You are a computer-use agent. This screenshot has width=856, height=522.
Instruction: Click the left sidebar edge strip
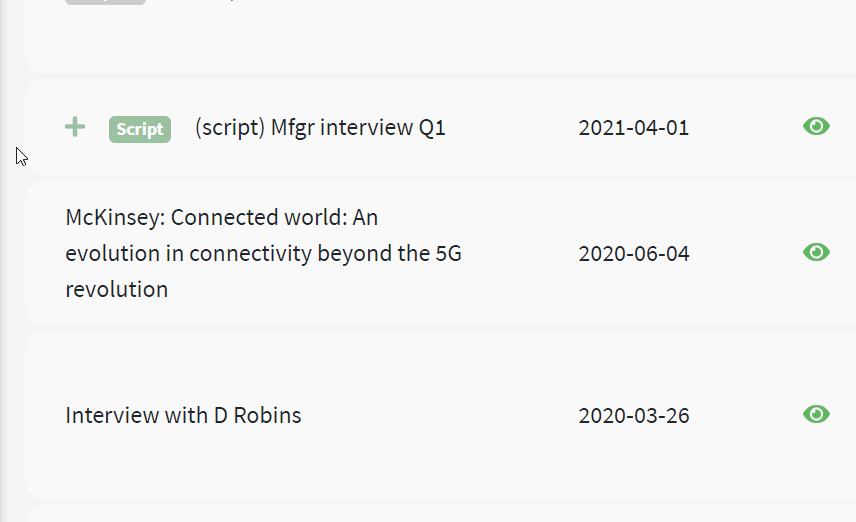click(10, 300)
